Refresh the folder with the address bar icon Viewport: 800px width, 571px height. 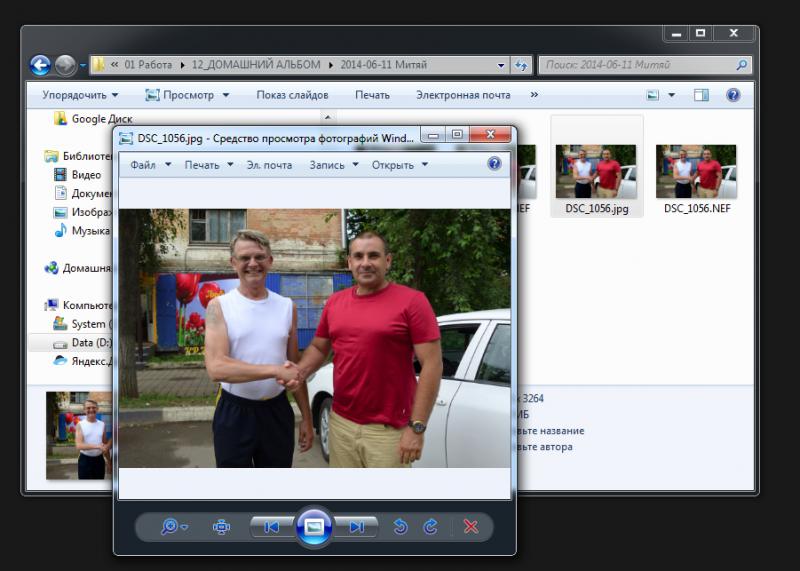click(x=521, y=65)
